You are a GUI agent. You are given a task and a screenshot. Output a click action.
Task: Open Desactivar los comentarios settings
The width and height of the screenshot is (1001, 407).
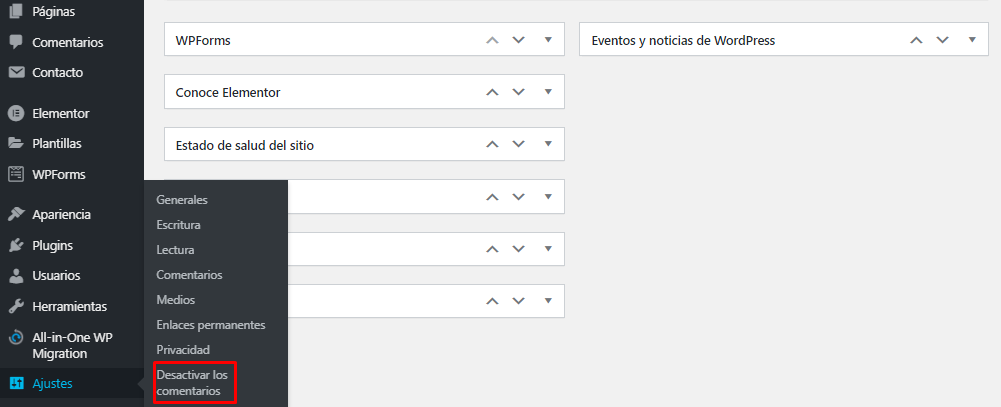point(193,383)
